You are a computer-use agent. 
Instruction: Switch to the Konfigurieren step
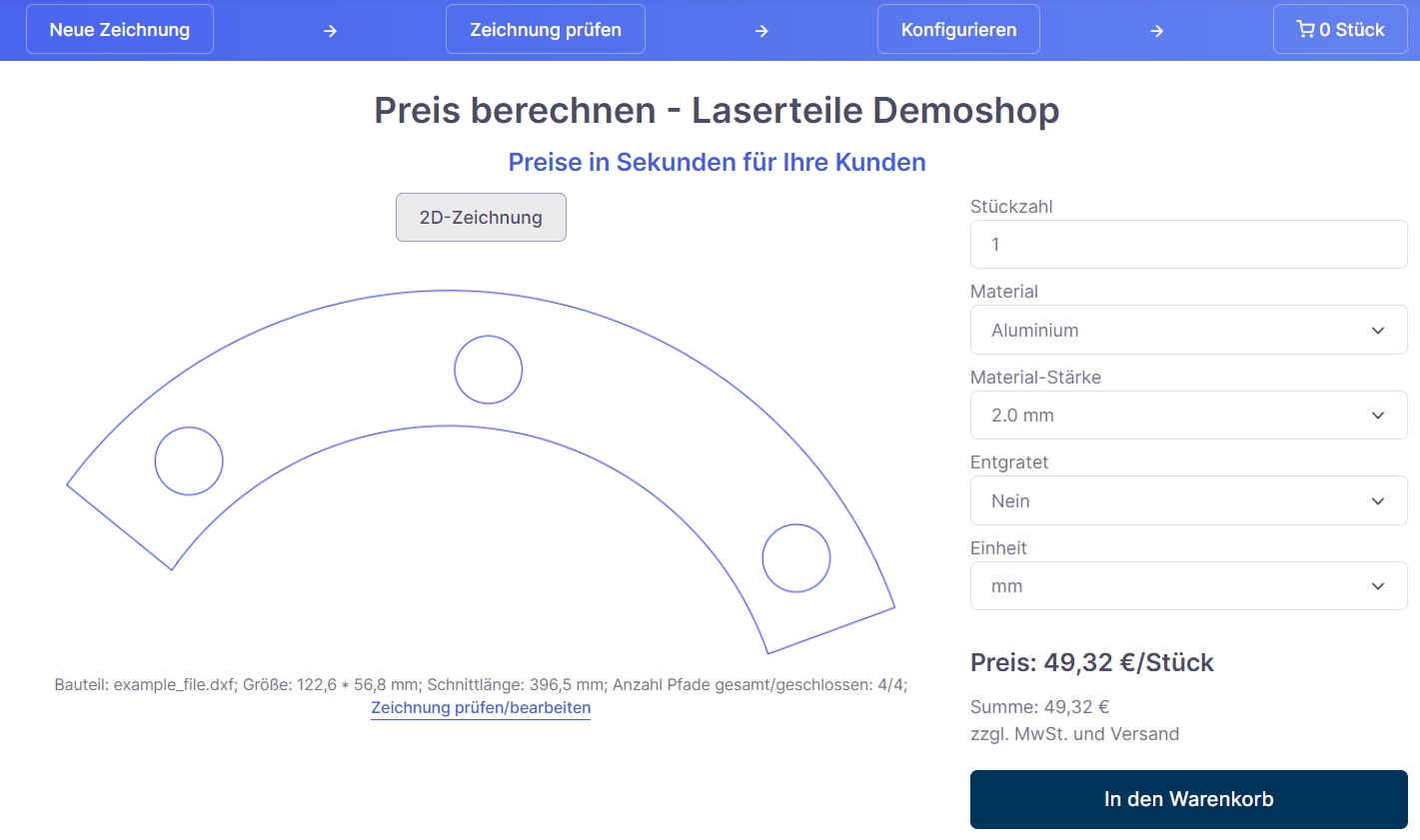958,30
